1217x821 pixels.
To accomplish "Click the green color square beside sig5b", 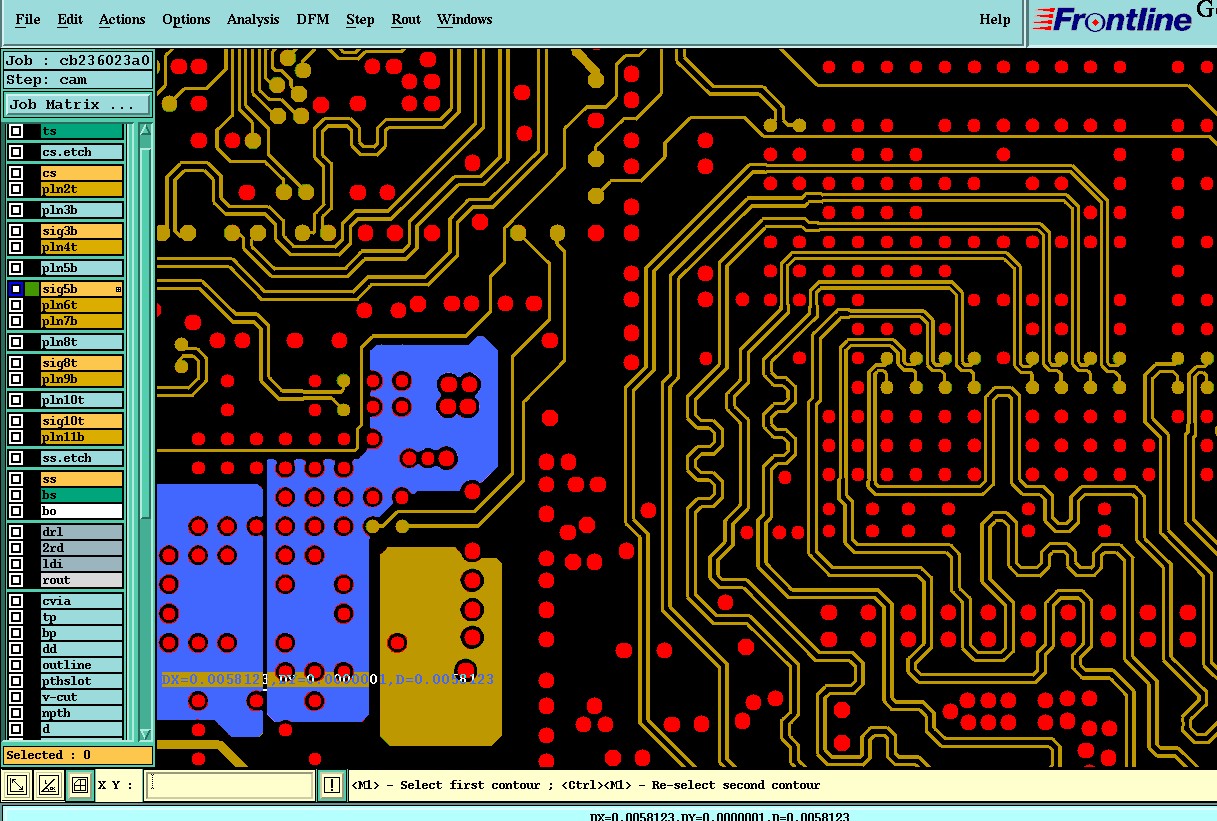I will [32, 289].
